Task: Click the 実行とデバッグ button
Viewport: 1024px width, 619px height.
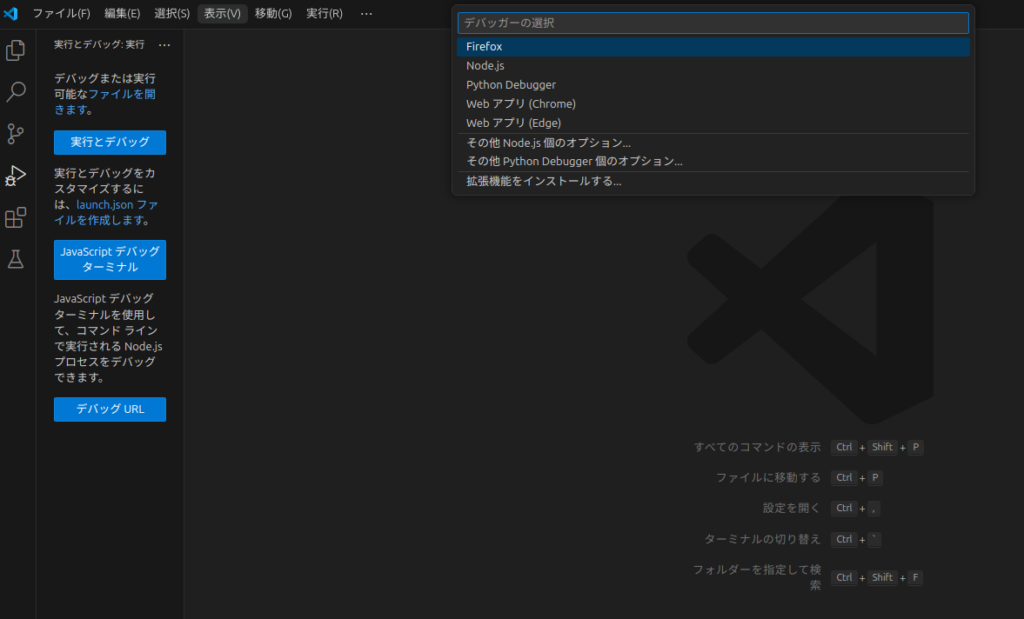Action: click(x=110, y=142)
